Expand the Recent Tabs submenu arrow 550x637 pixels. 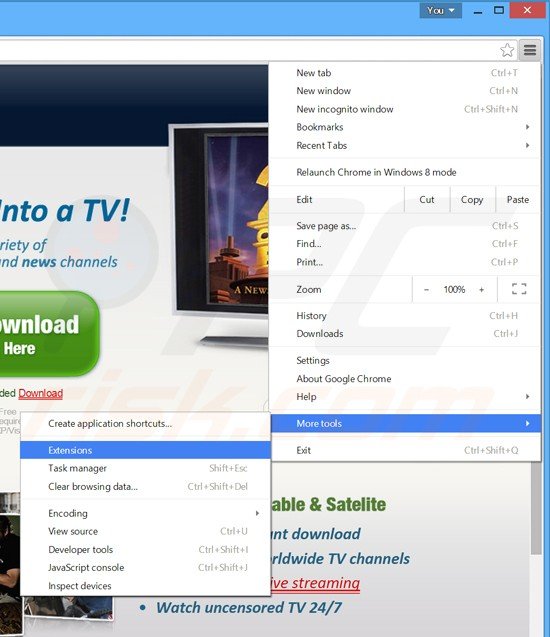pyautogui.click(x=527, y=145)
